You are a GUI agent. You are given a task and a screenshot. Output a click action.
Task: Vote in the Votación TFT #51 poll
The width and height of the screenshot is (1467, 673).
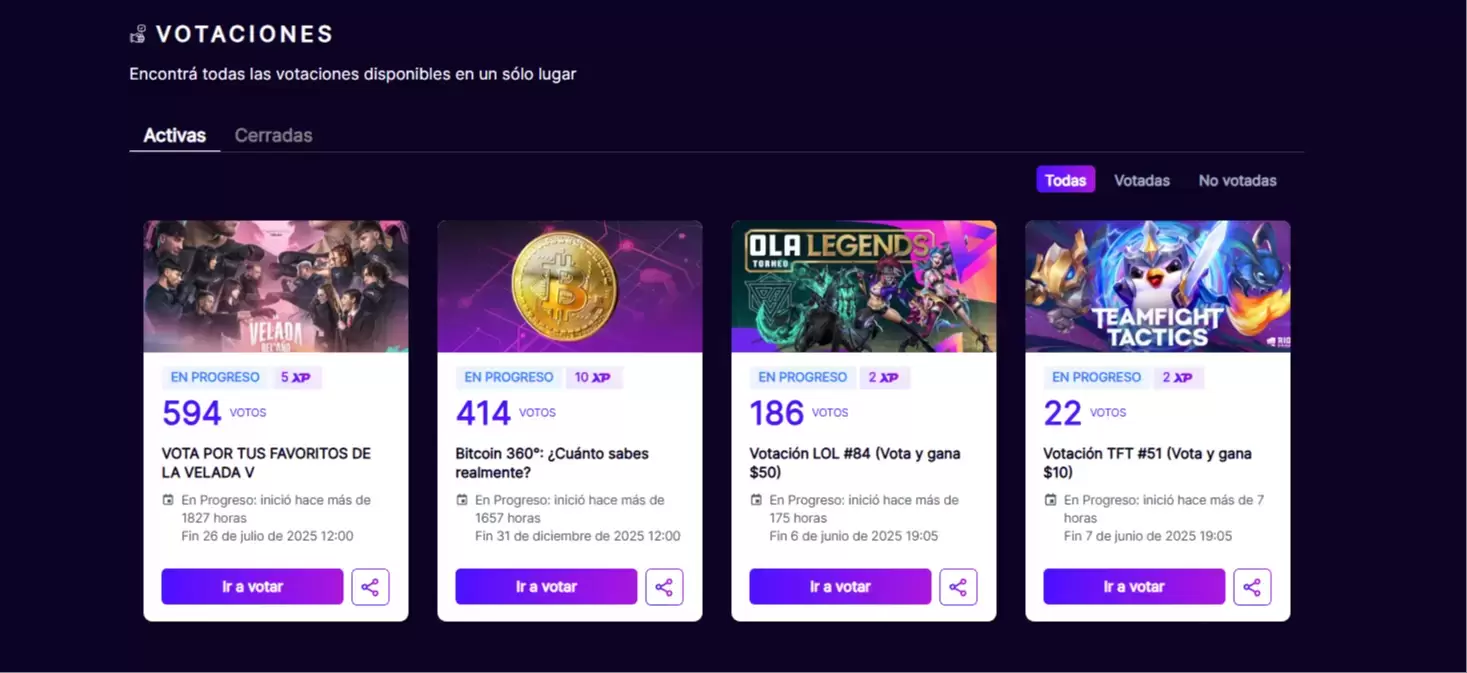pos(1134,587)
